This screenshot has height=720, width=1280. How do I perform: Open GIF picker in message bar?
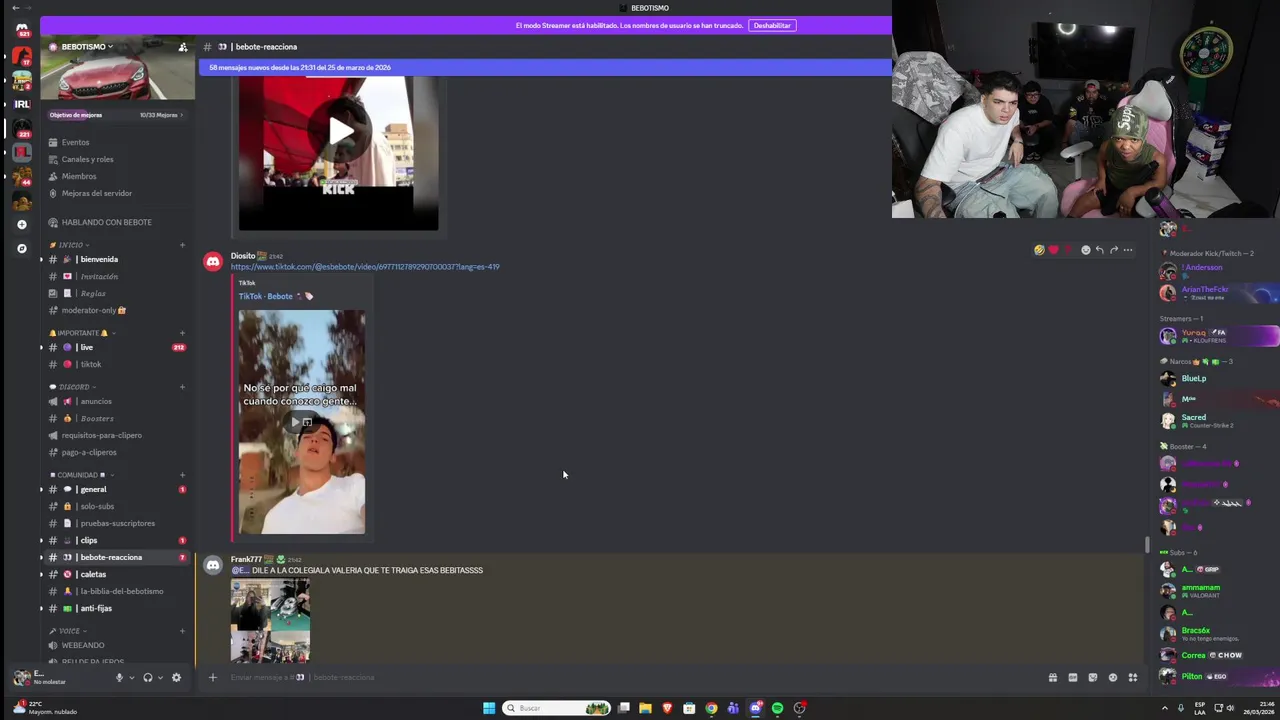click(1072, 677)
